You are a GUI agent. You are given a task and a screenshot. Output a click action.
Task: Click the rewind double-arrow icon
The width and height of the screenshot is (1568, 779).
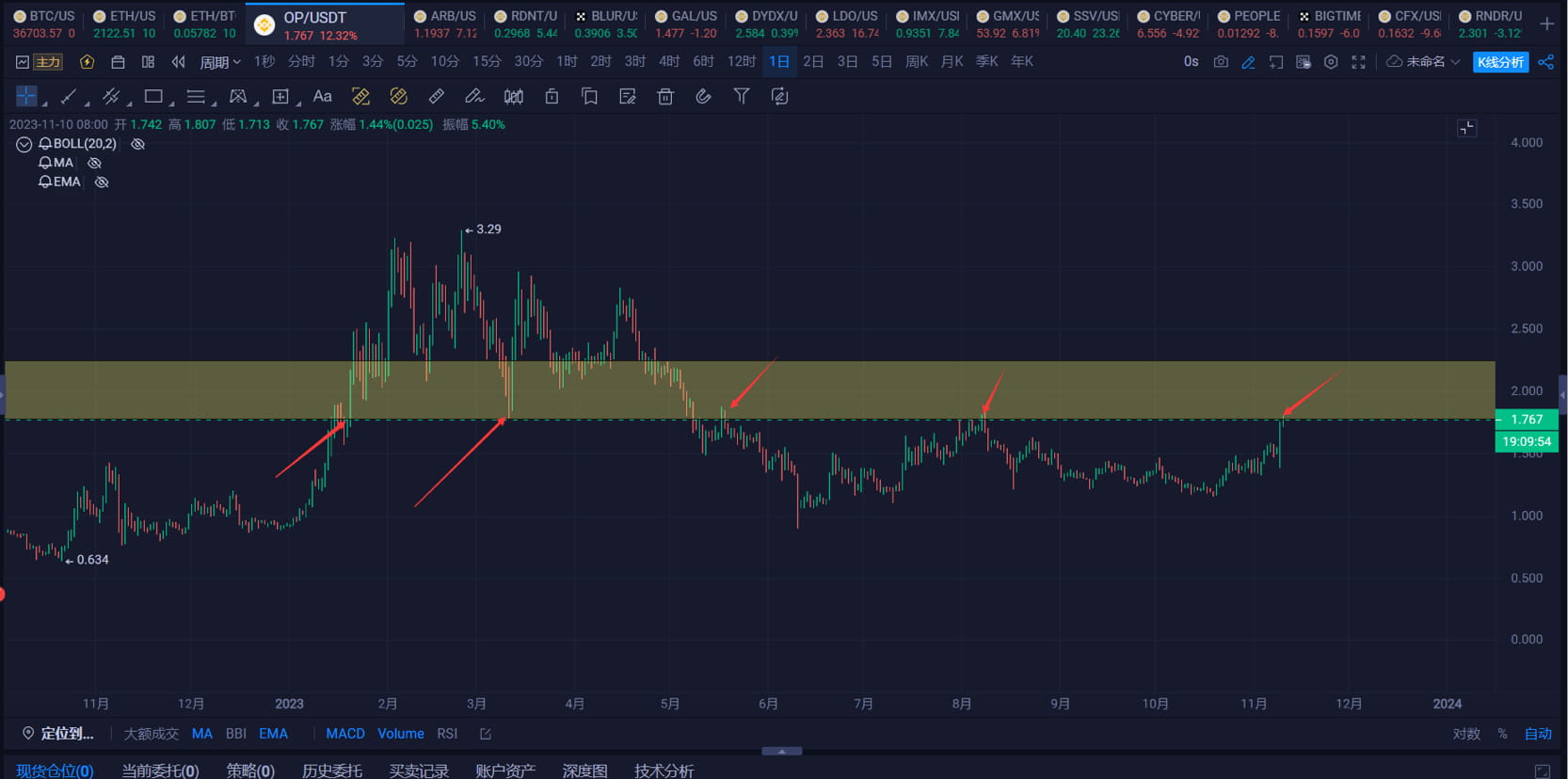coord(178,62)
